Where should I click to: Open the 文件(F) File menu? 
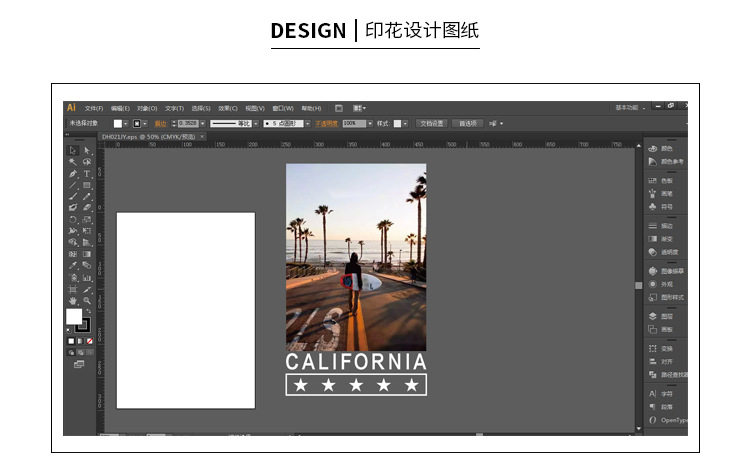[x=94, y=109]
